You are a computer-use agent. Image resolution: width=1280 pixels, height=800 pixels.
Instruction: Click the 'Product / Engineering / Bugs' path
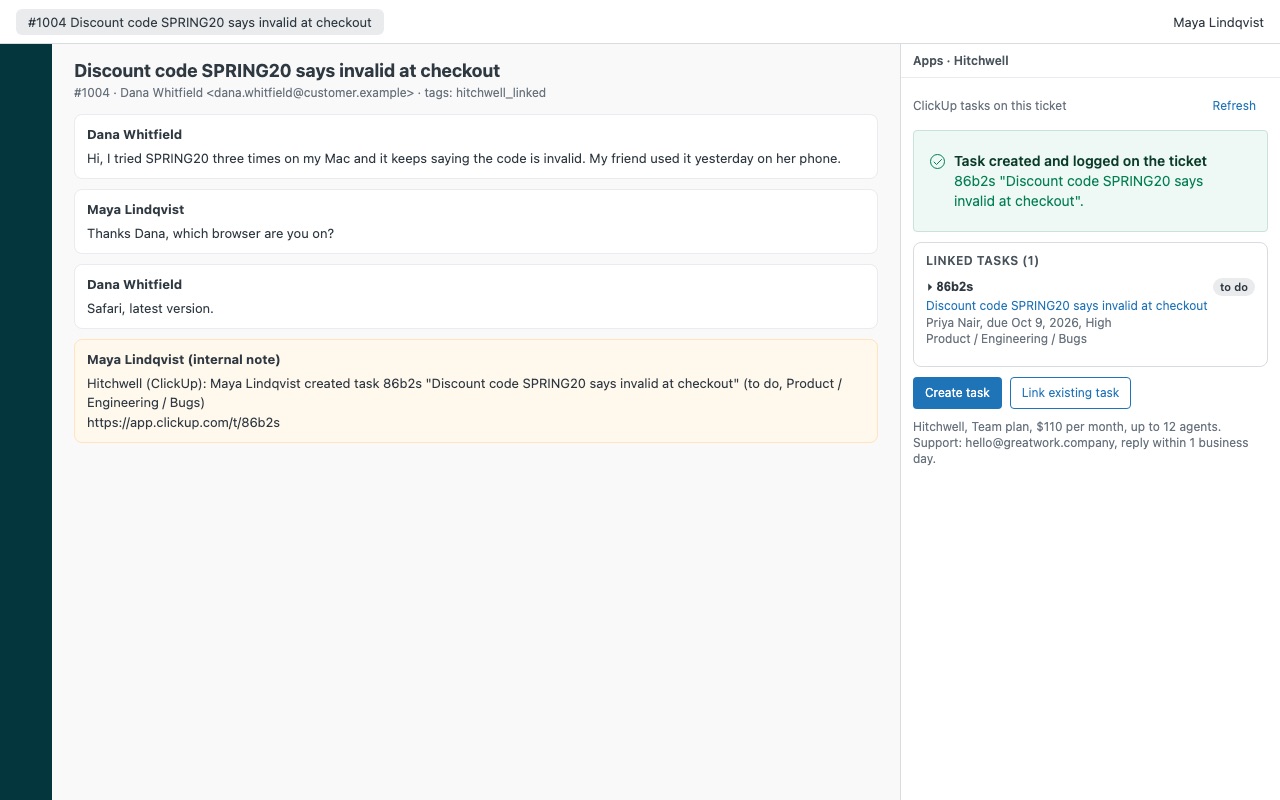click(x=1006, y=339)
